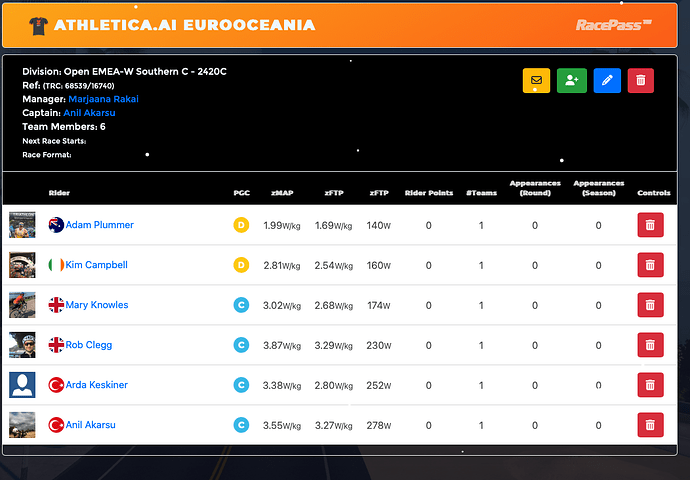Remove Kim Campbell with the trash button

[x=650, y=265]
